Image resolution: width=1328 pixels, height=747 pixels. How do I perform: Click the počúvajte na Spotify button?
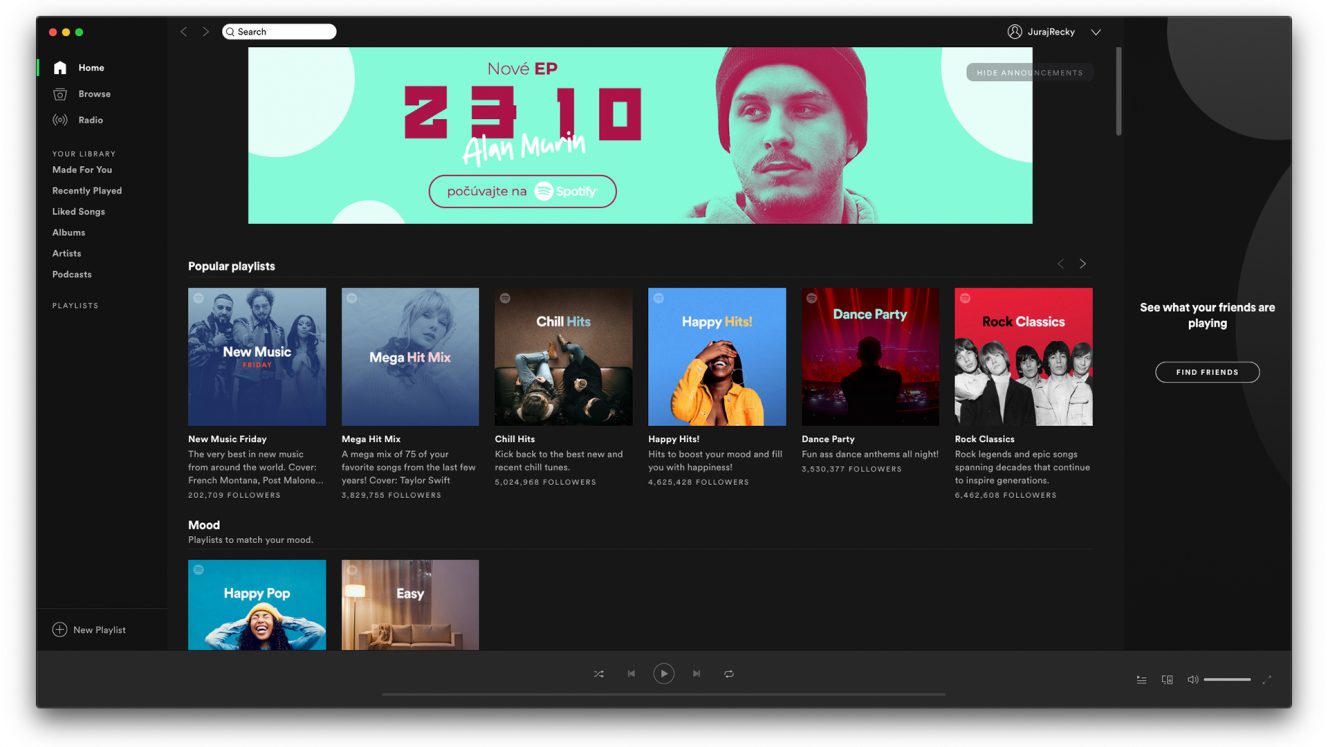click(522, 191)
